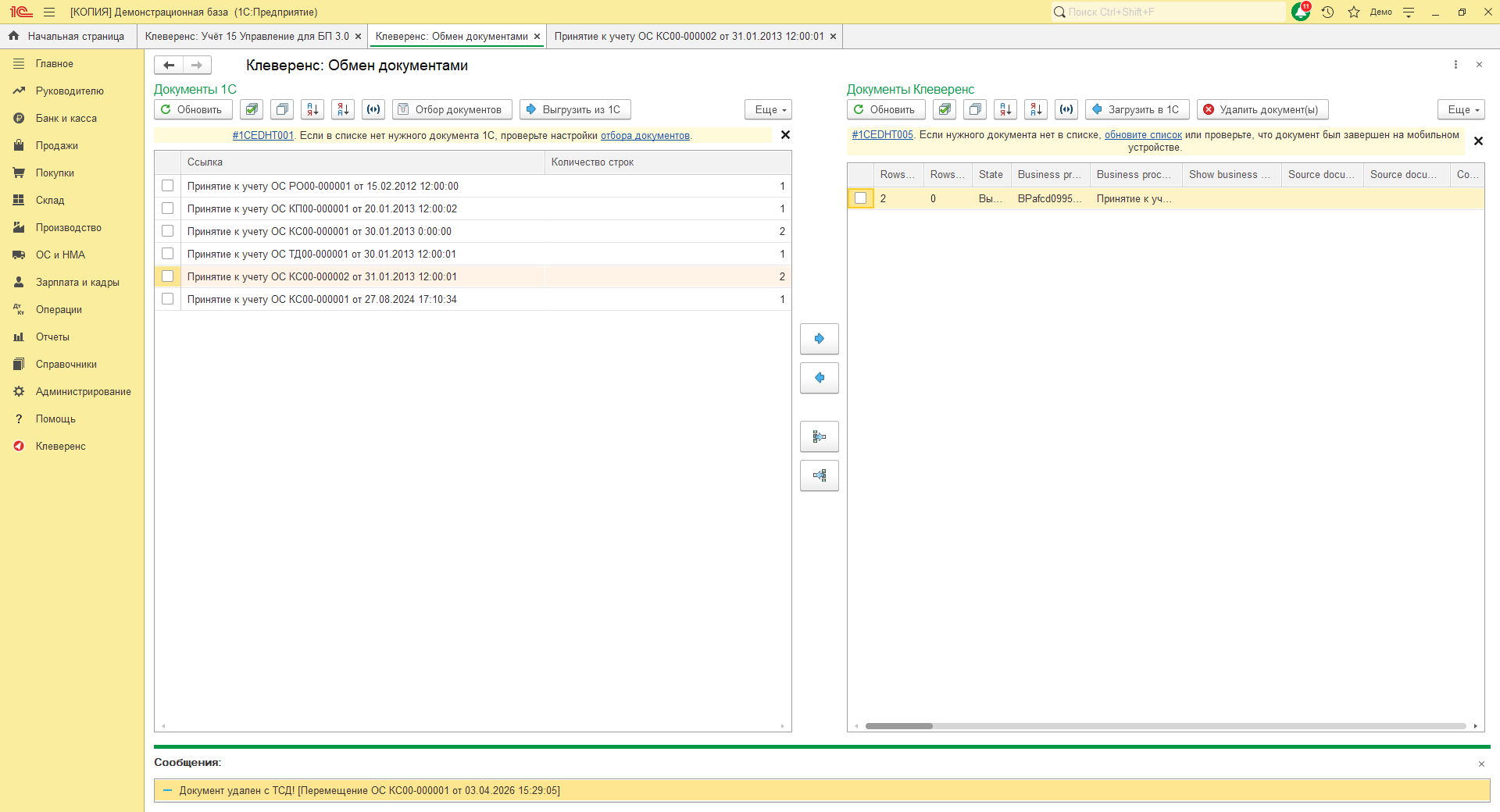Image resolution: width=1500 pixels, height=812 pixels.
Task: Click Выгрузить из 1С button
Action: click(575, 109)
